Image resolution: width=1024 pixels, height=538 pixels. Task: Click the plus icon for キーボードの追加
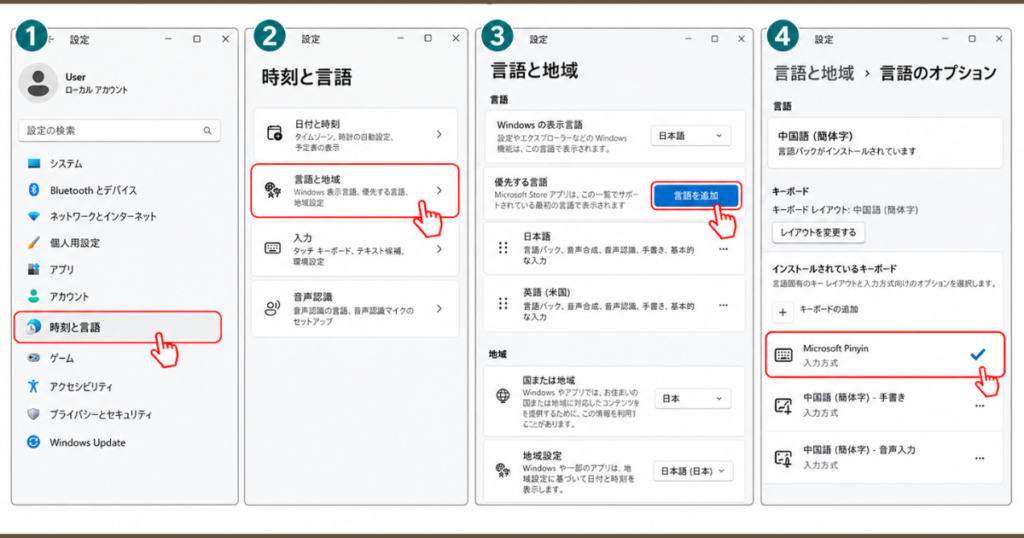tap(782, 312)
